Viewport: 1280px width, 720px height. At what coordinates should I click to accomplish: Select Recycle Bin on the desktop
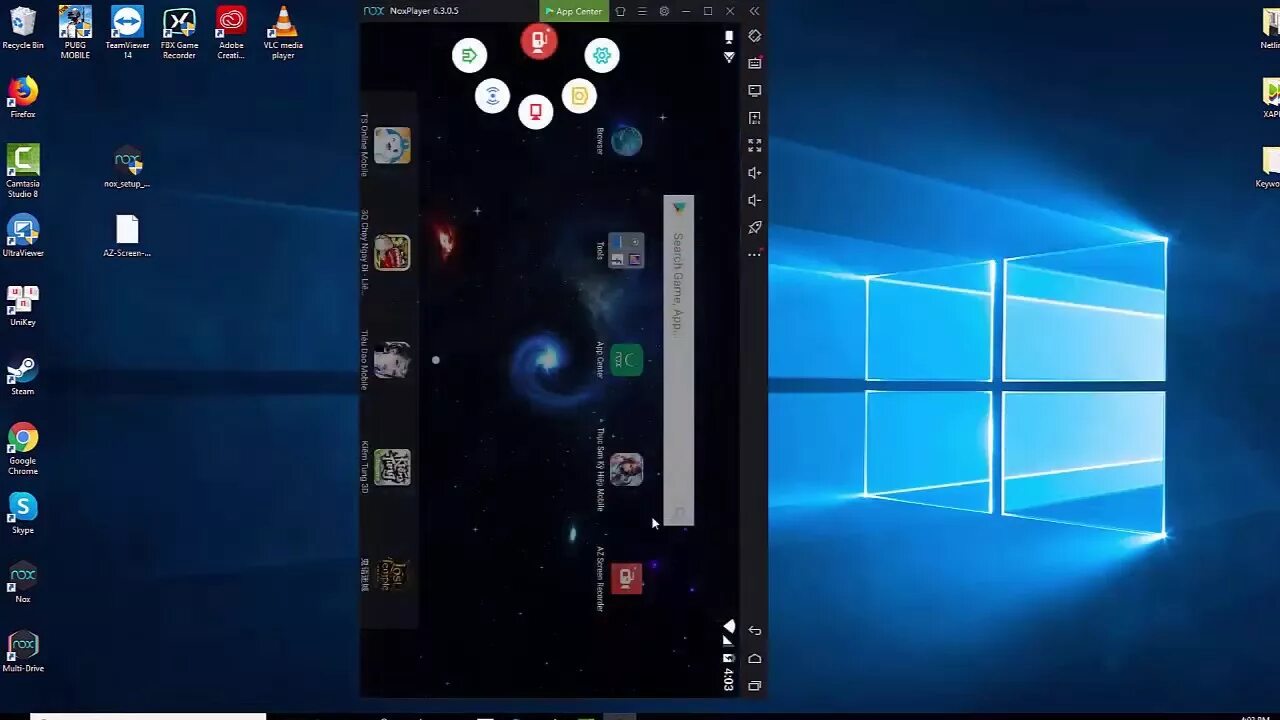(x=23, y=28)
